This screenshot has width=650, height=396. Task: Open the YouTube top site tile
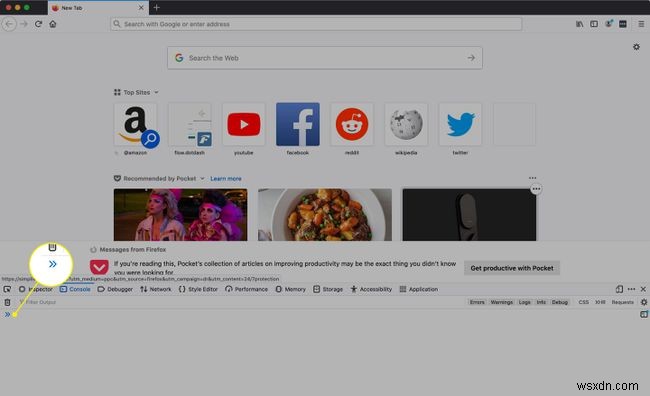(244, 124)
